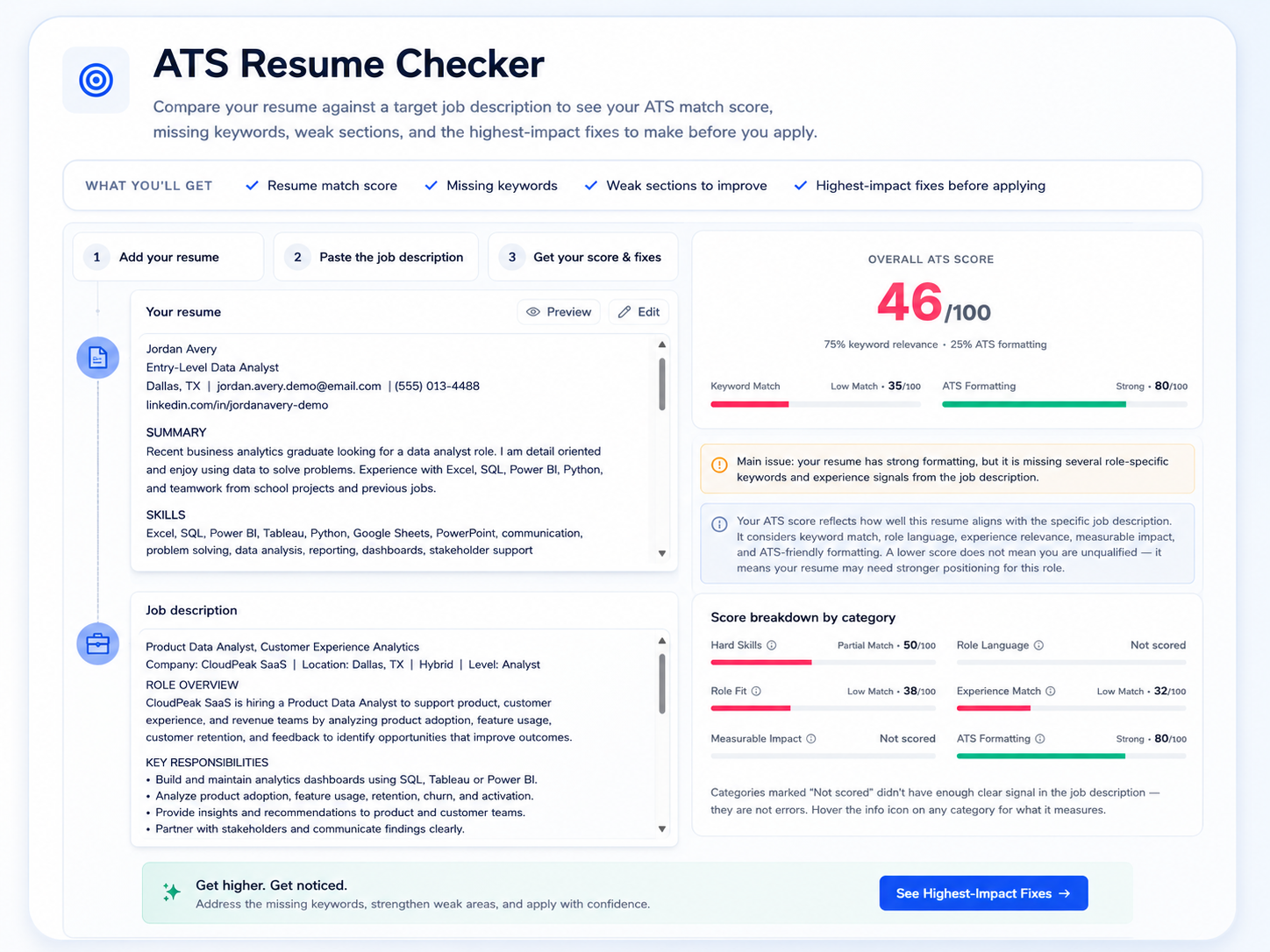This screenshot has height=952, width=1270.
Task: Click the 46/100 overall ATS score
Action: (x=933, y=303)
